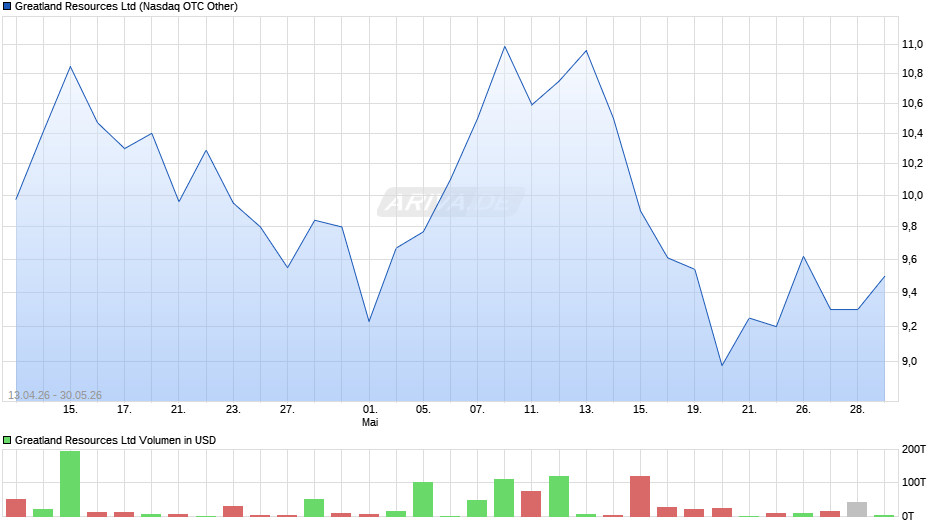Click the '13.' date axis label

click(586, 410)
